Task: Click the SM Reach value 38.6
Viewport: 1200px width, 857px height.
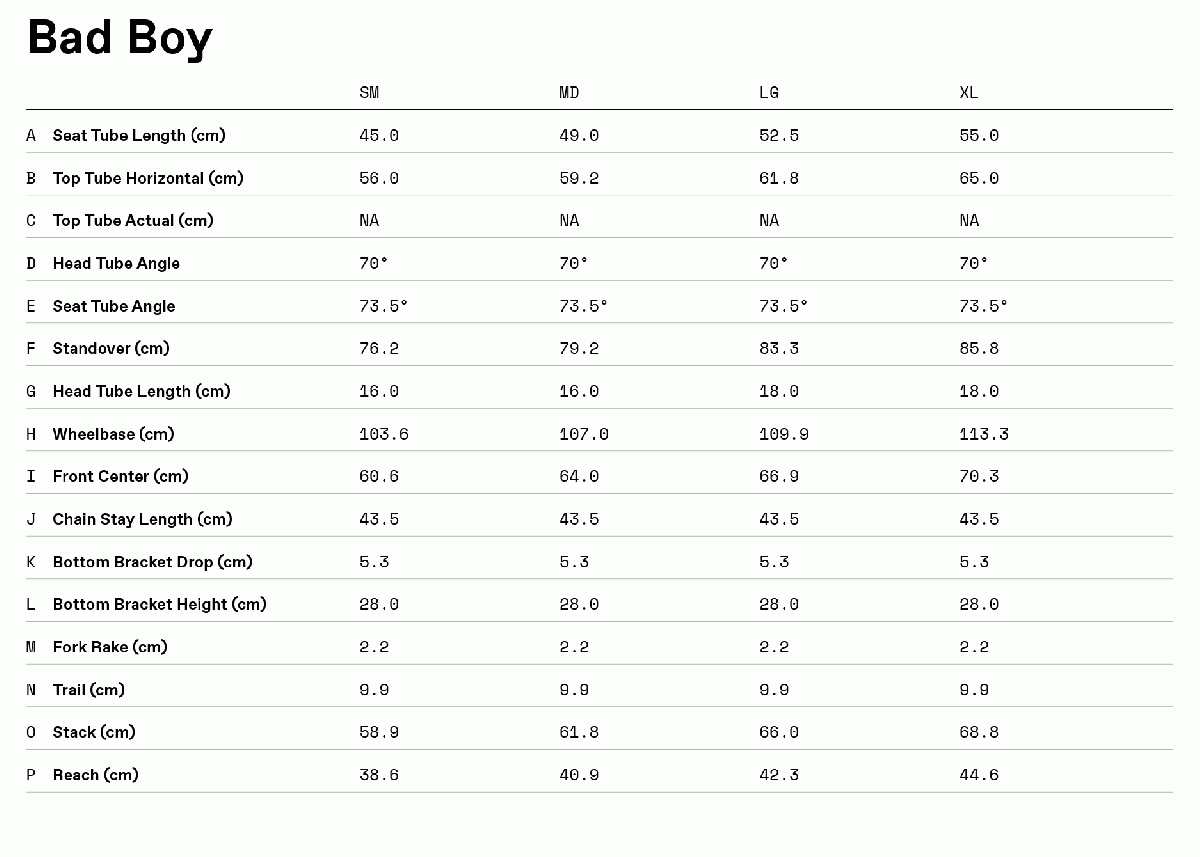Action: click(379, 775)
